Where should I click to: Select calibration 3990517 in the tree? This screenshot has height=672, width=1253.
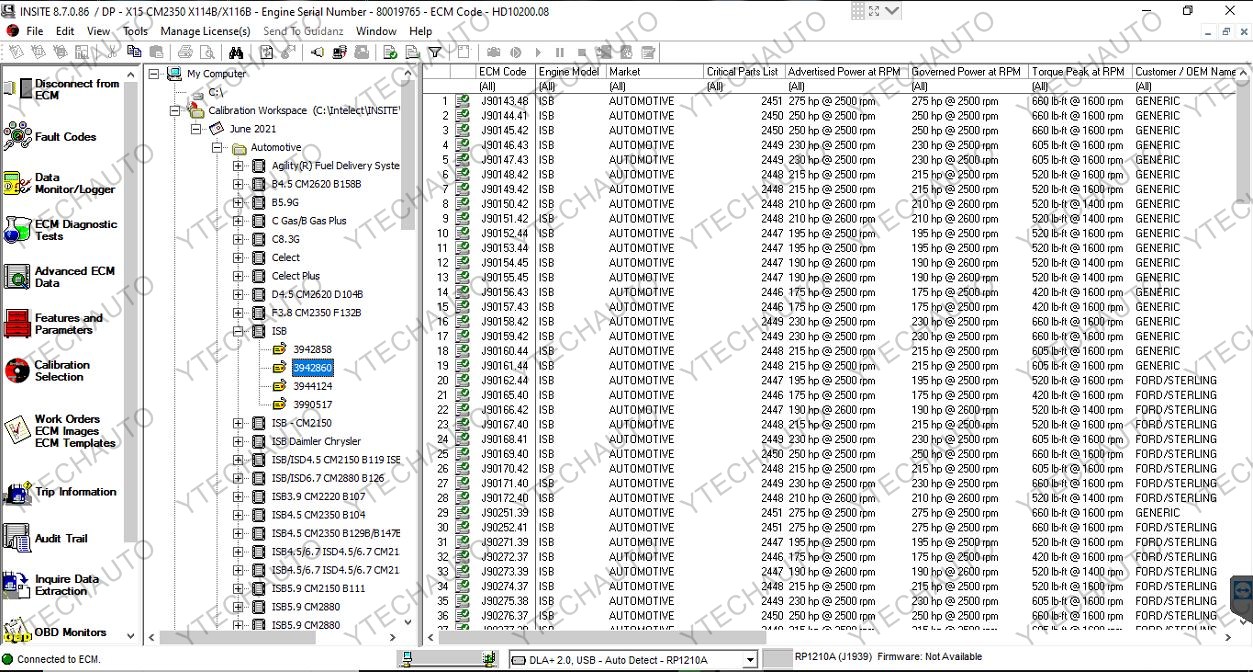click(312, 405)
